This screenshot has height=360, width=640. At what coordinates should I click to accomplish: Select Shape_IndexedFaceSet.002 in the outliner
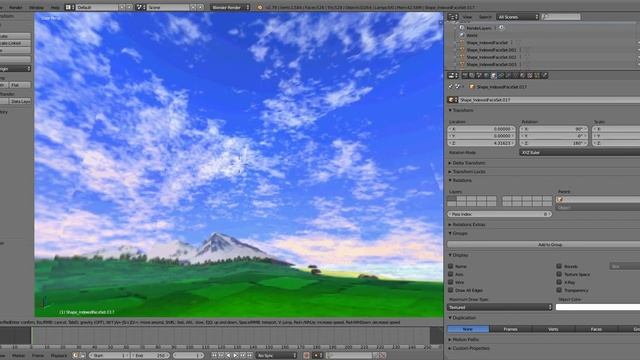491,57
